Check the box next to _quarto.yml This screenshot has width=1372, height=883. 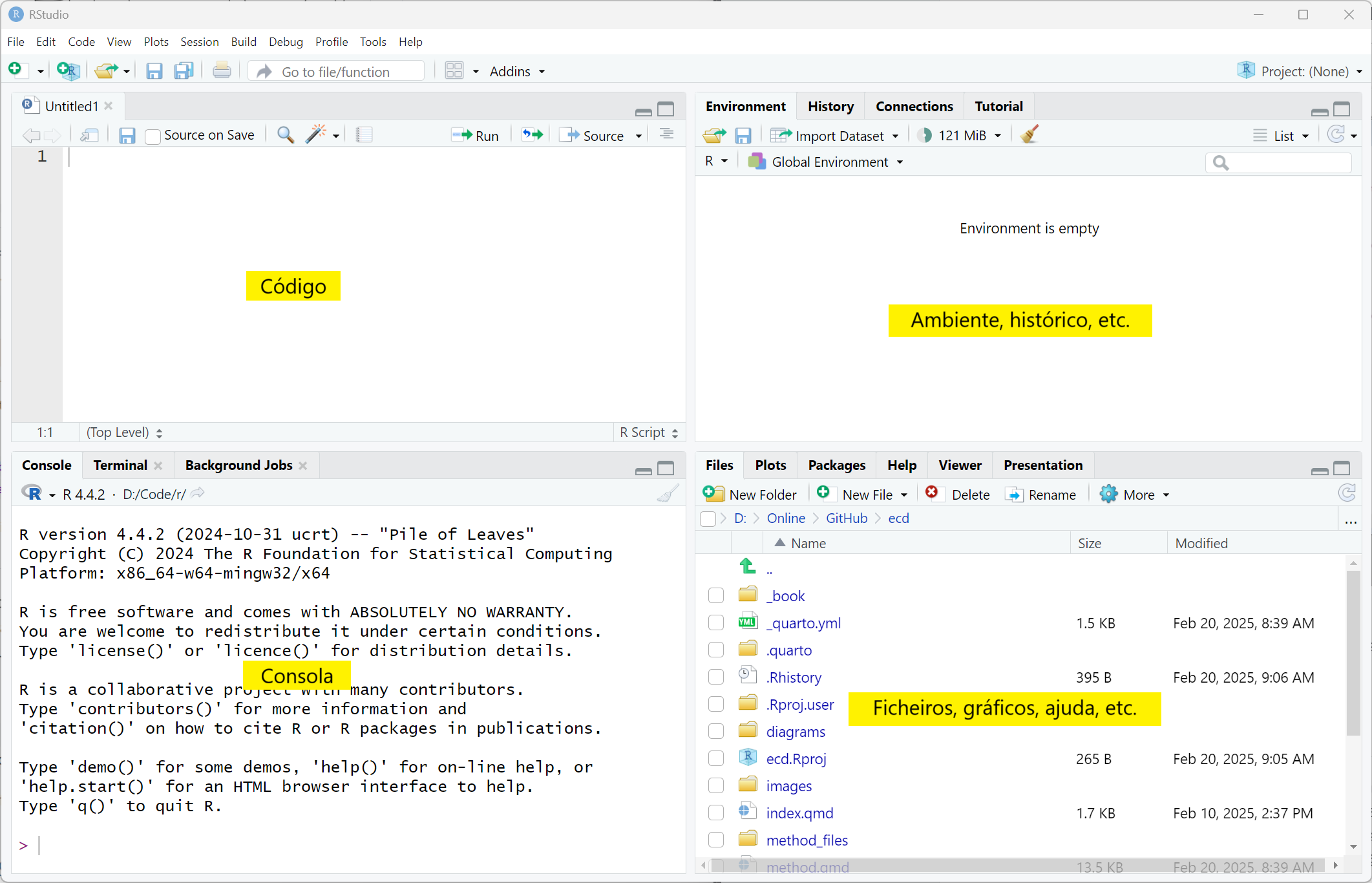point(715,622)
